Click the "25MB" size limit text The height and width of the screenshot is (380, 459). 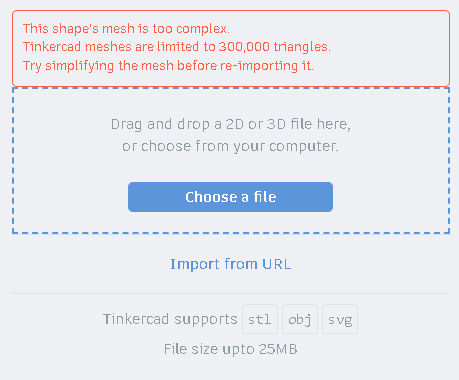pos(278,349)
